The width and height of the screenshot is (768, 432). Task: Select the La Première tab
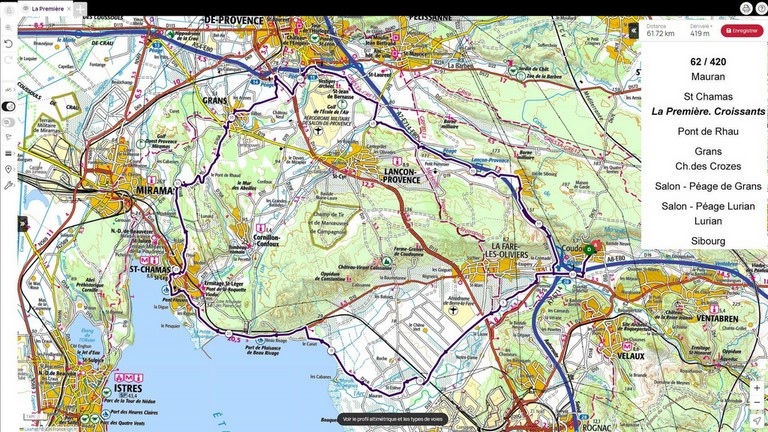tap(44, 8)
